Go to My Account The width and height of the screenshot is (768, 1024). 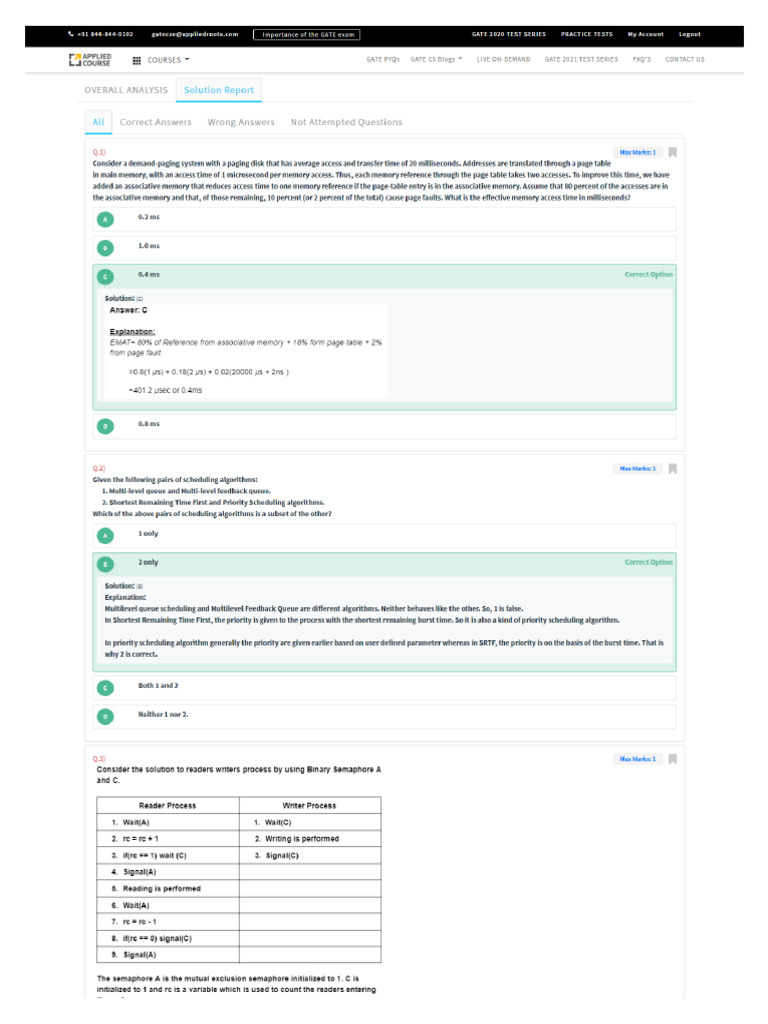pos(645,34)
